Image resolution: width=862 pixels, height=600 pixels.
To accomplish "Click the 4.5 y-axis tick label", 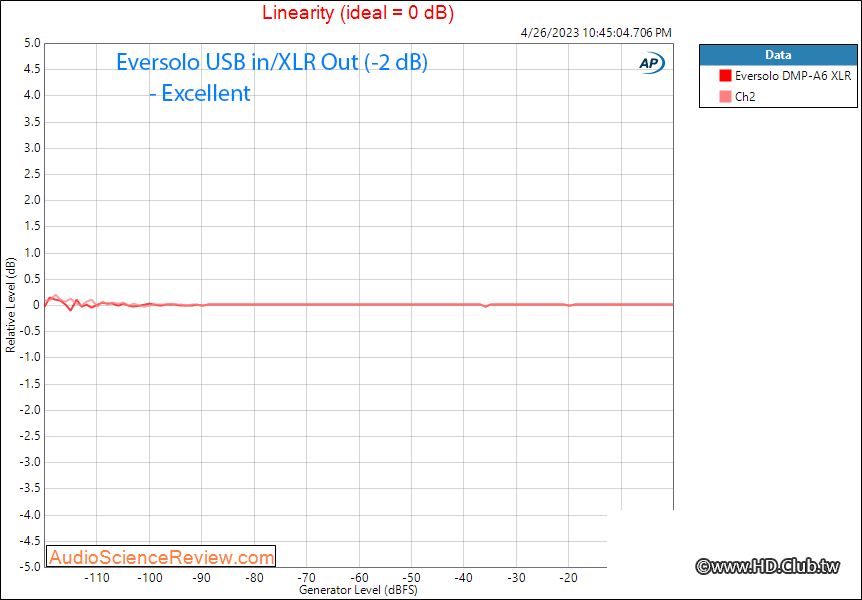I will click(32, 69).
